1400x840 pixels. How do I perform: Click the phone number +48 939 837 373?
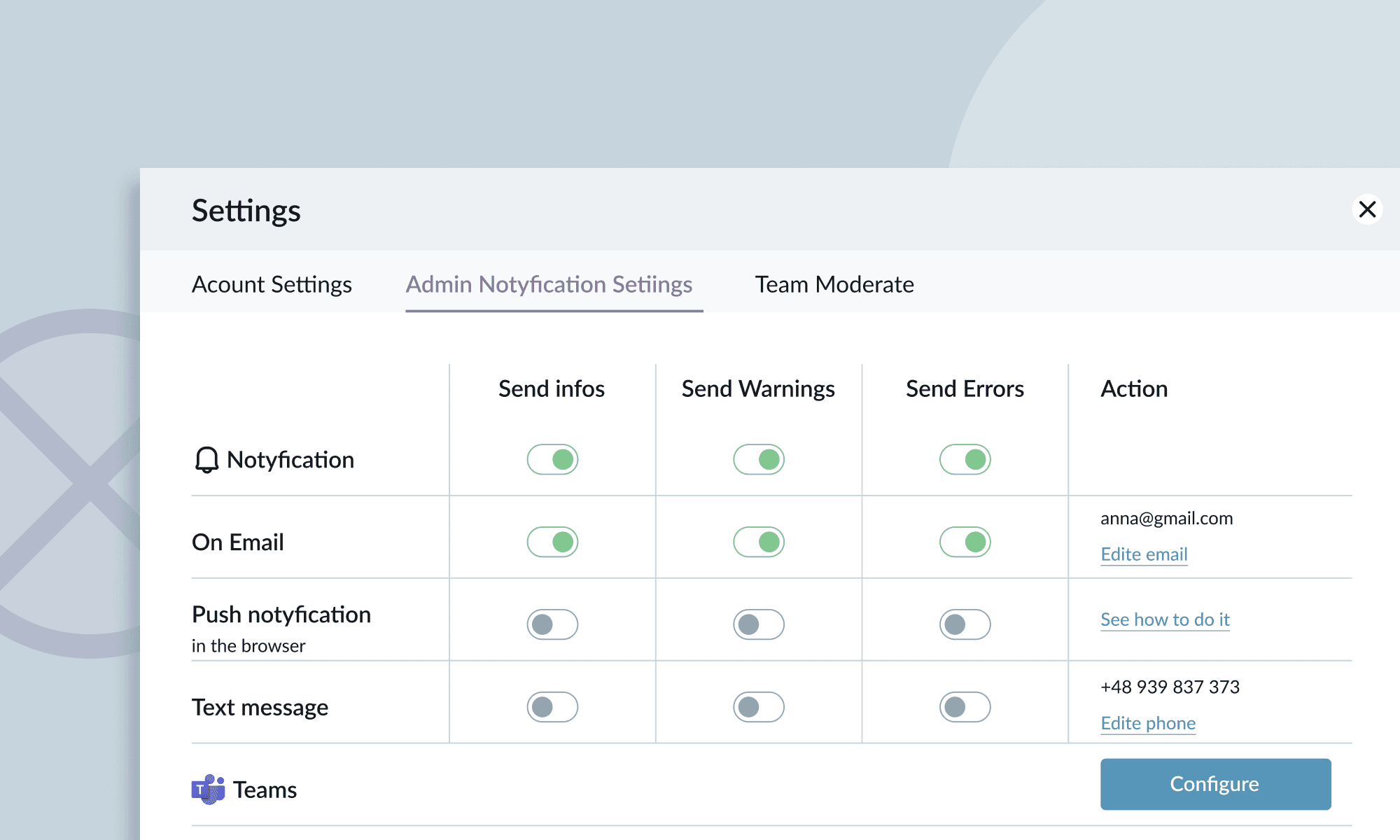tap(1170, 687)
